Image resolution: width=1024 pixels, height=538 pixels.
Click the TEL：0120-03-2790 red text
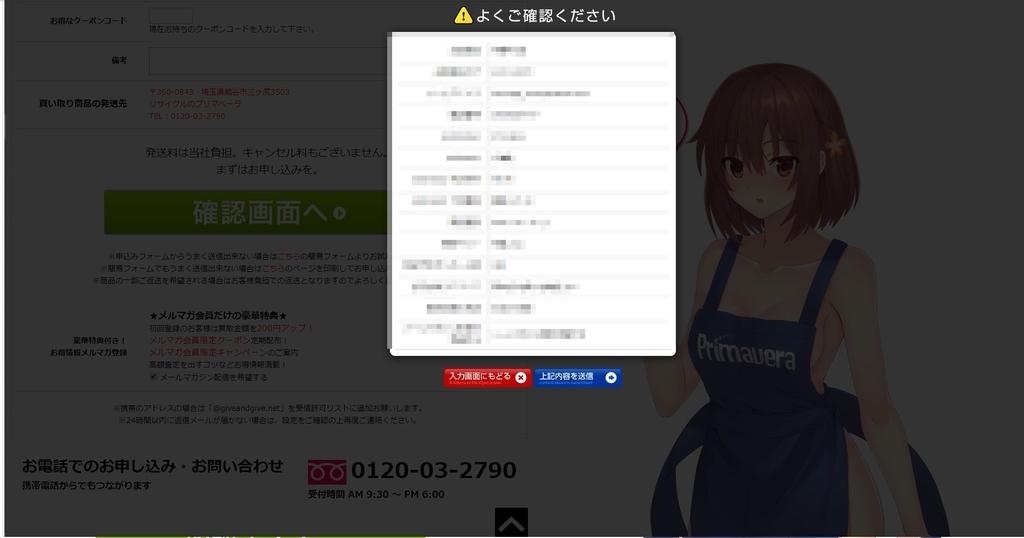point(187,116)
